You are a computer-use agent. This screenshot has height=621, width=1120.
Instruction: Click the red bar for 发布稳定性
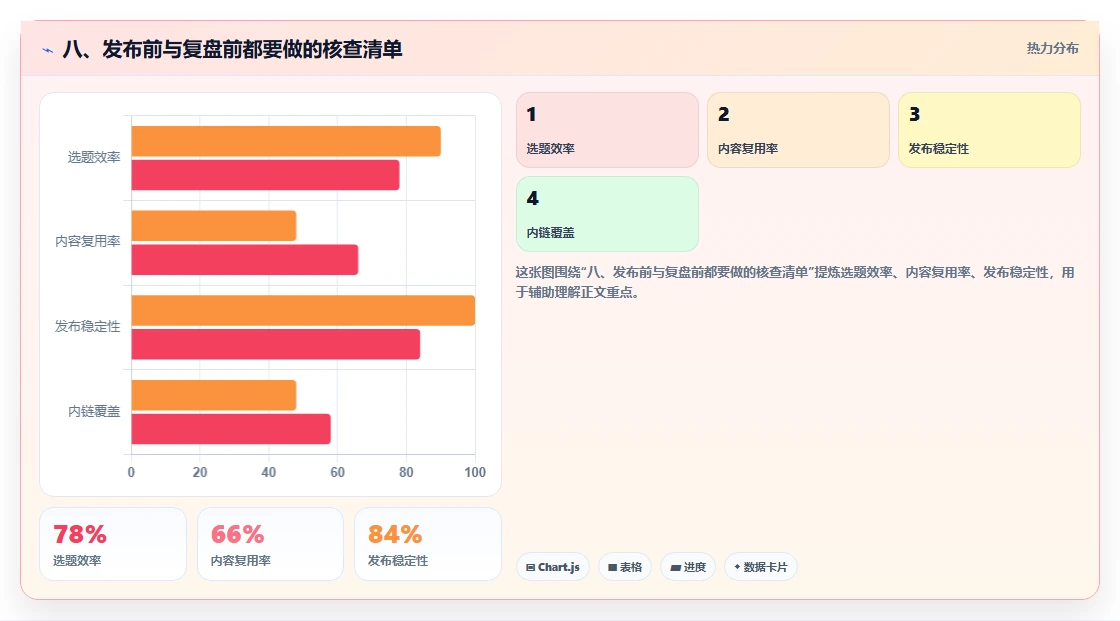(276, 344)
